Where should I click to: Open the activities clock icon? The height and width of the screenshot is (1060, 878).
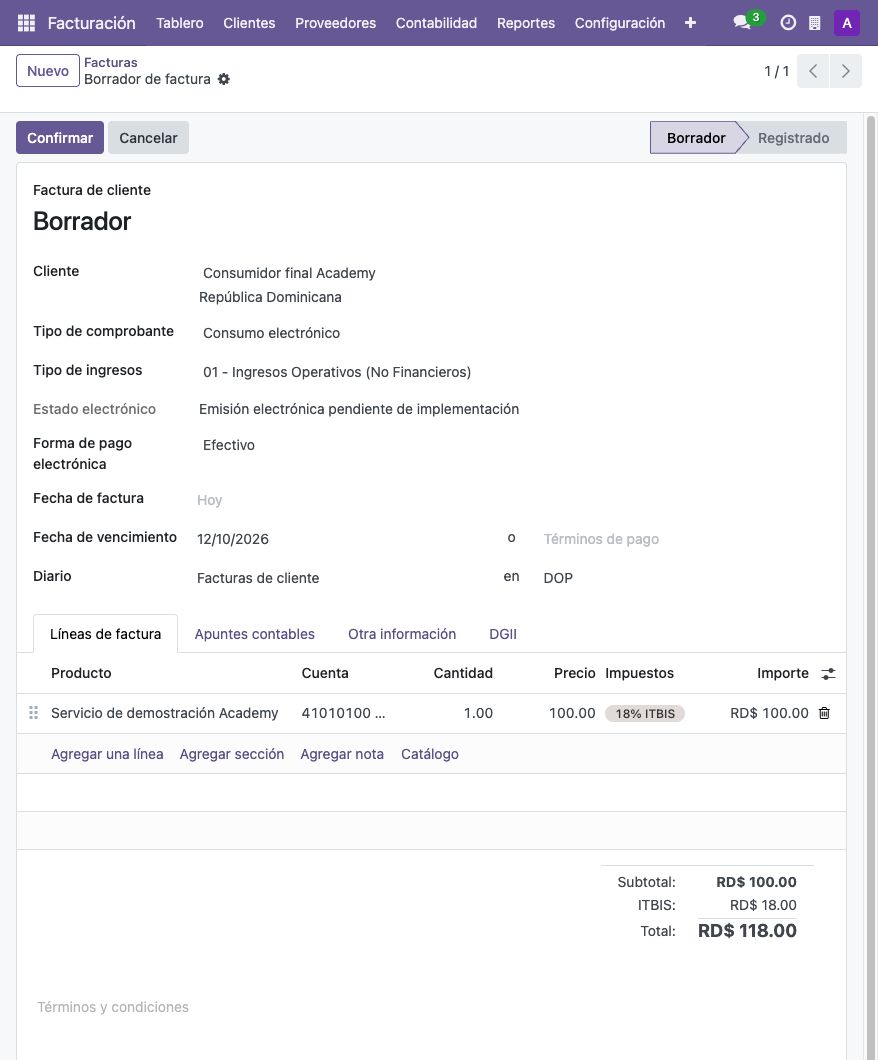click(x=788, y=23)
